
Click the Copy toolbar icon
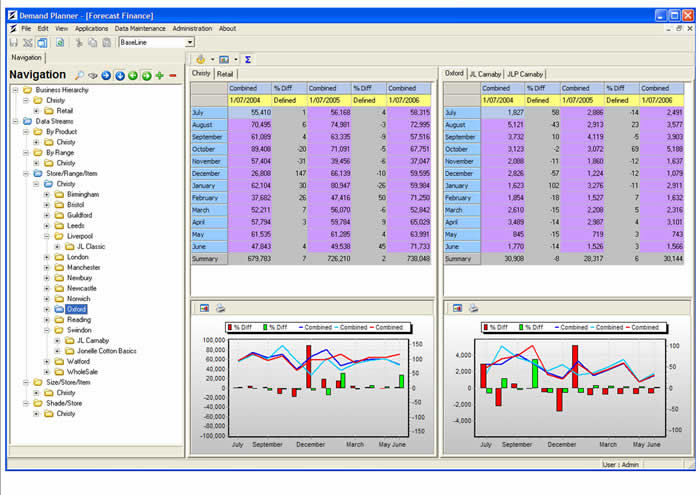(x=92, y=42)
